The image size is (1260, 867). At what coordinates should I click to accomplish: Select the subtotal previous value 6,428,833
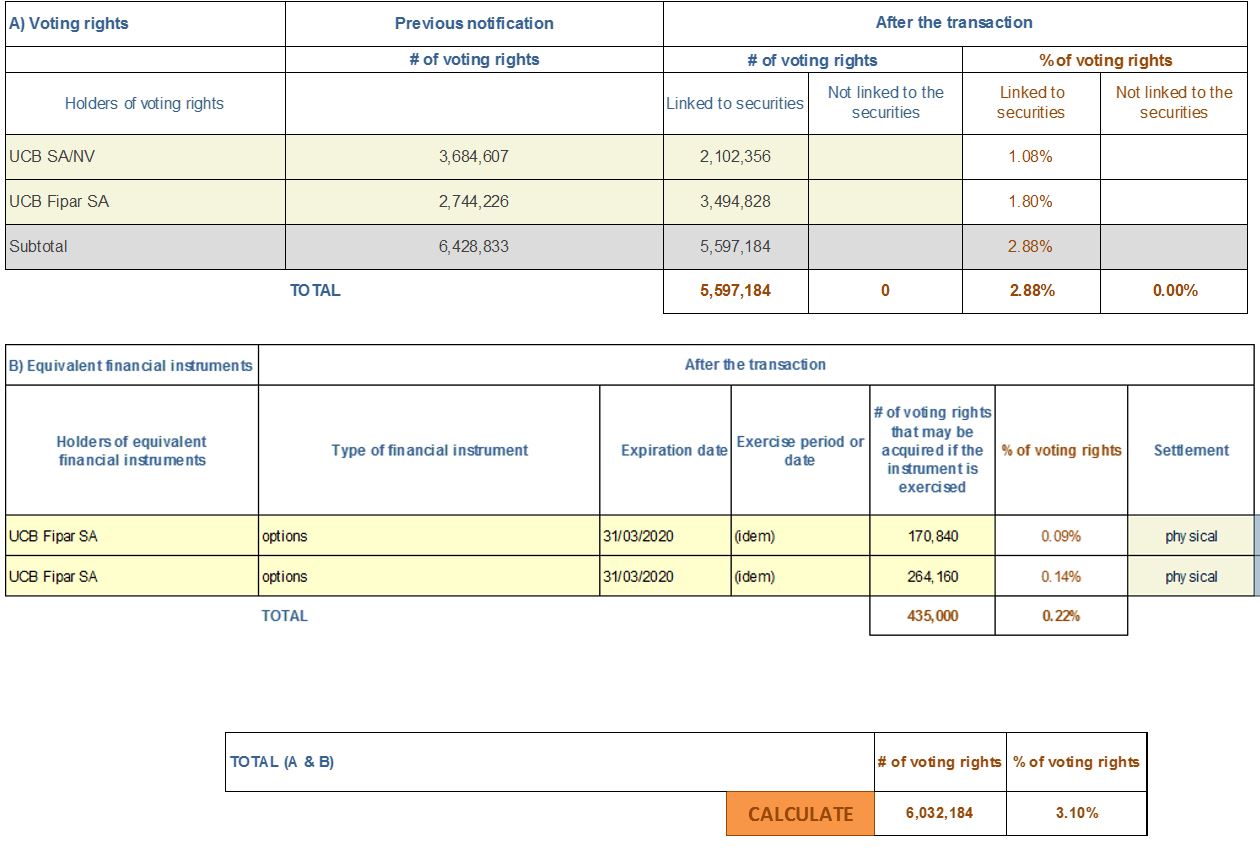474,247
